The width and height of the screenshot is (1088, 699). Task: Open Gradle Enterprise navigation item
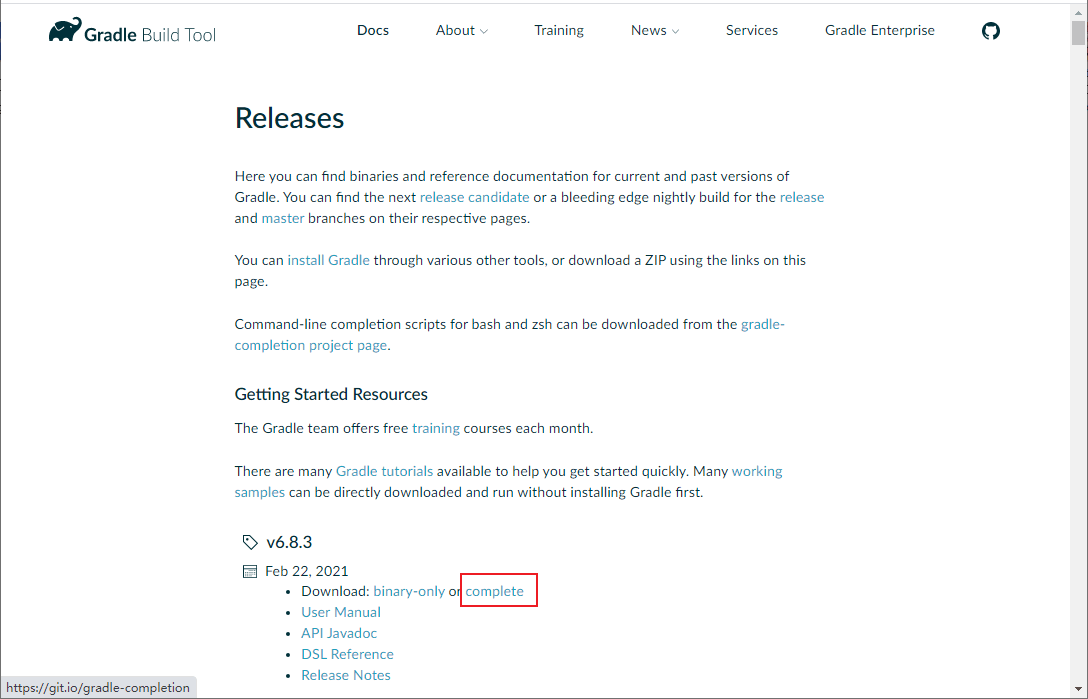coord(880,31)
